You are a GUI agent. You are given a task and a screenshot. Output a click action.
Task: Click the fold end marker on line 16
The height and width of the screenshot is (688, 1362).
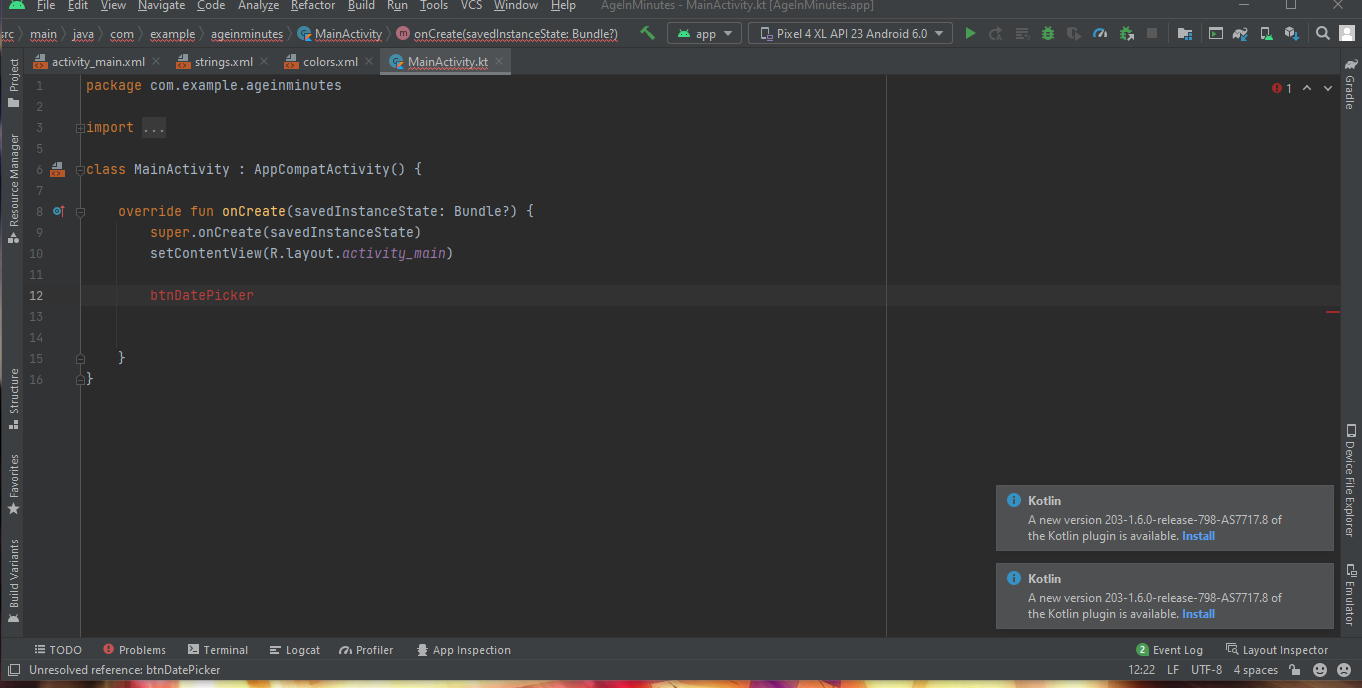tap(80, 380)
